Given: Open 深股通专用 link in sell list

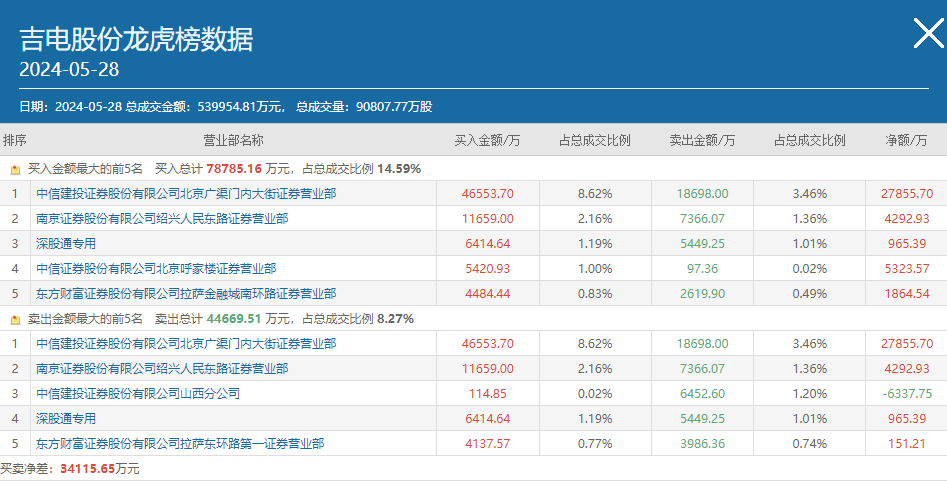Looking at the screenshot, I should coord(66,418).
